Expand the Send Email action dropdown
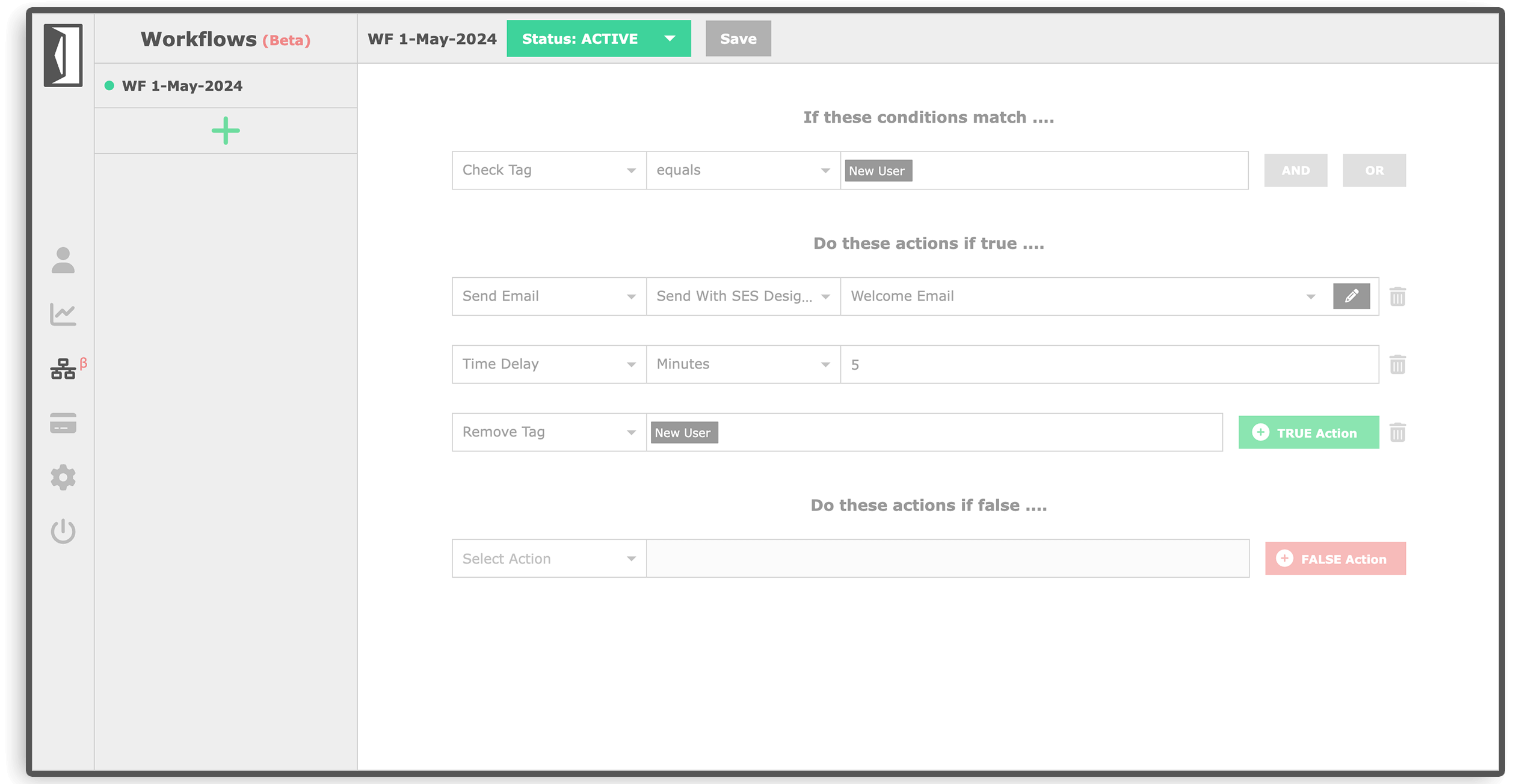The height and width of the screenshot is (784, 1531). pyautogui.click(x=630, y=296)
